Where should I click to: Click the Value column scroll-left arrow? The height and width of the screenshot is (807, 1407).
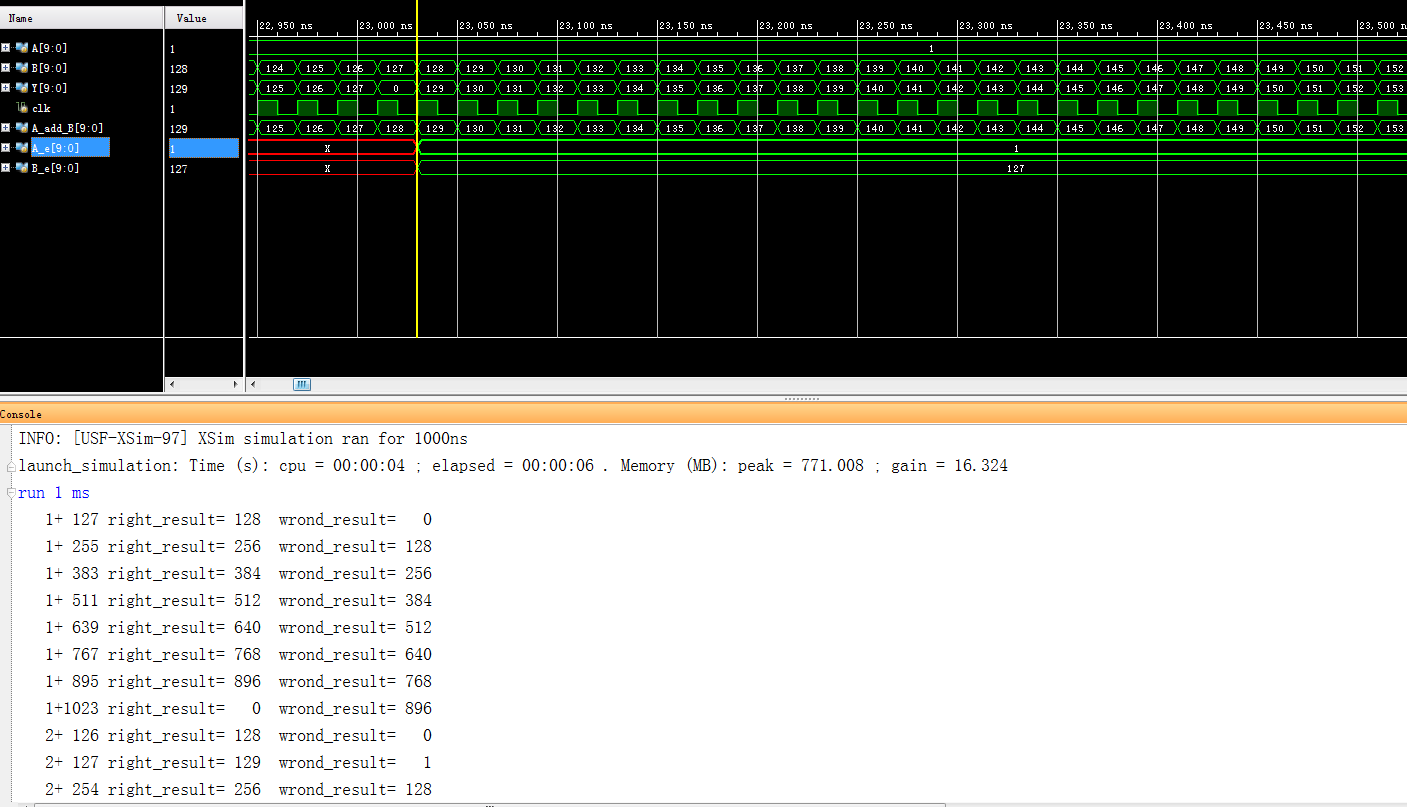click(171, 384)
